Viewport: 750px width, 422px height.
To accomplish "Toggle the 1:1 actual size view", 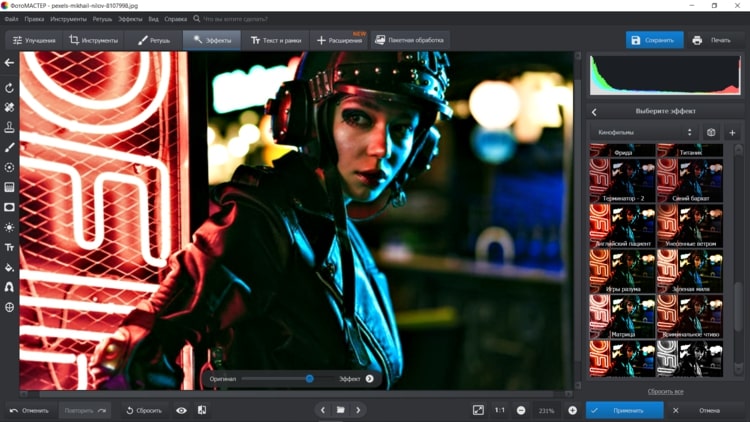I will (499, 410).
